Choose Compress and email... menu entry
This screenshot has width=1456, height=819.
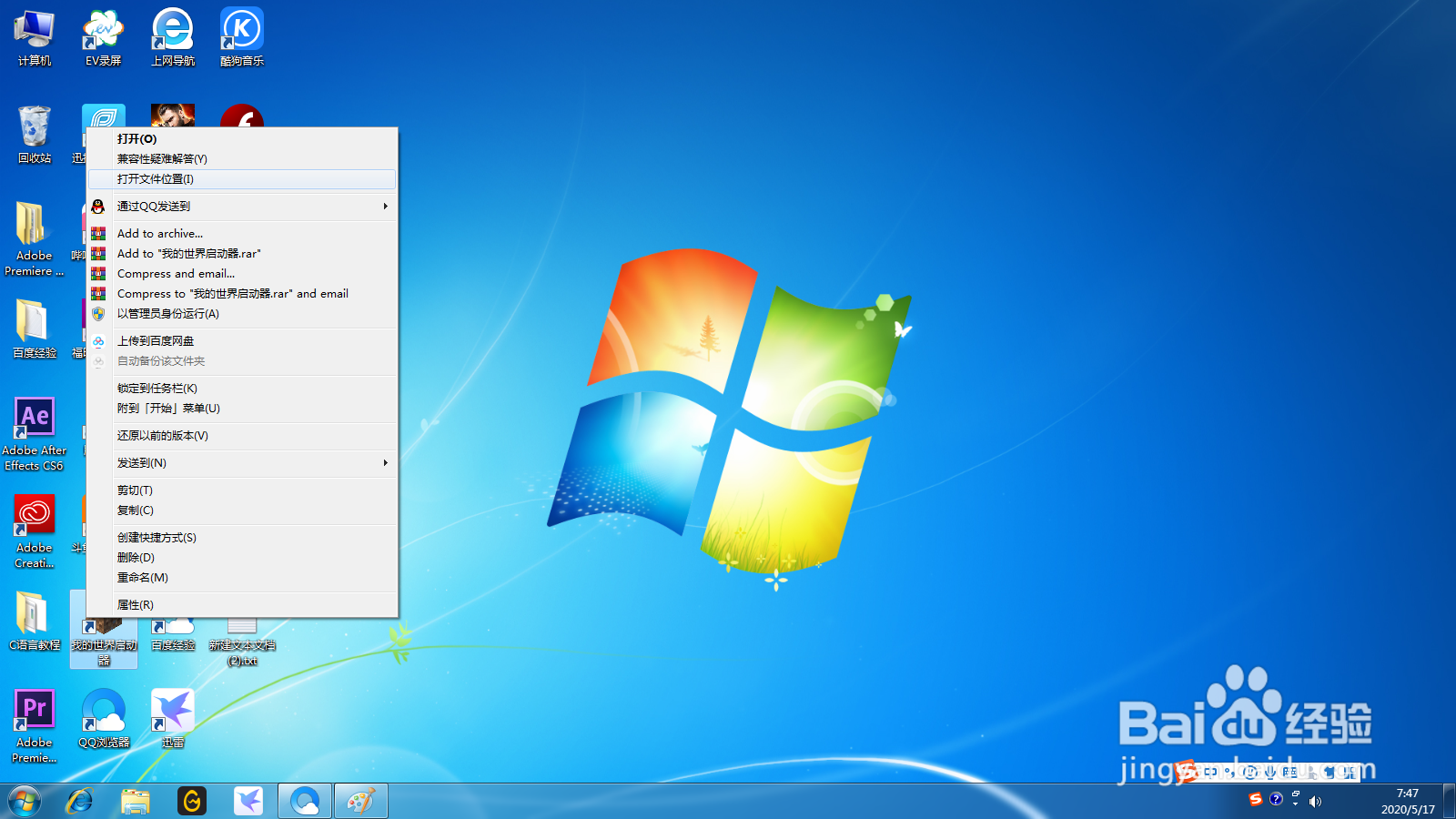point(242,274)
